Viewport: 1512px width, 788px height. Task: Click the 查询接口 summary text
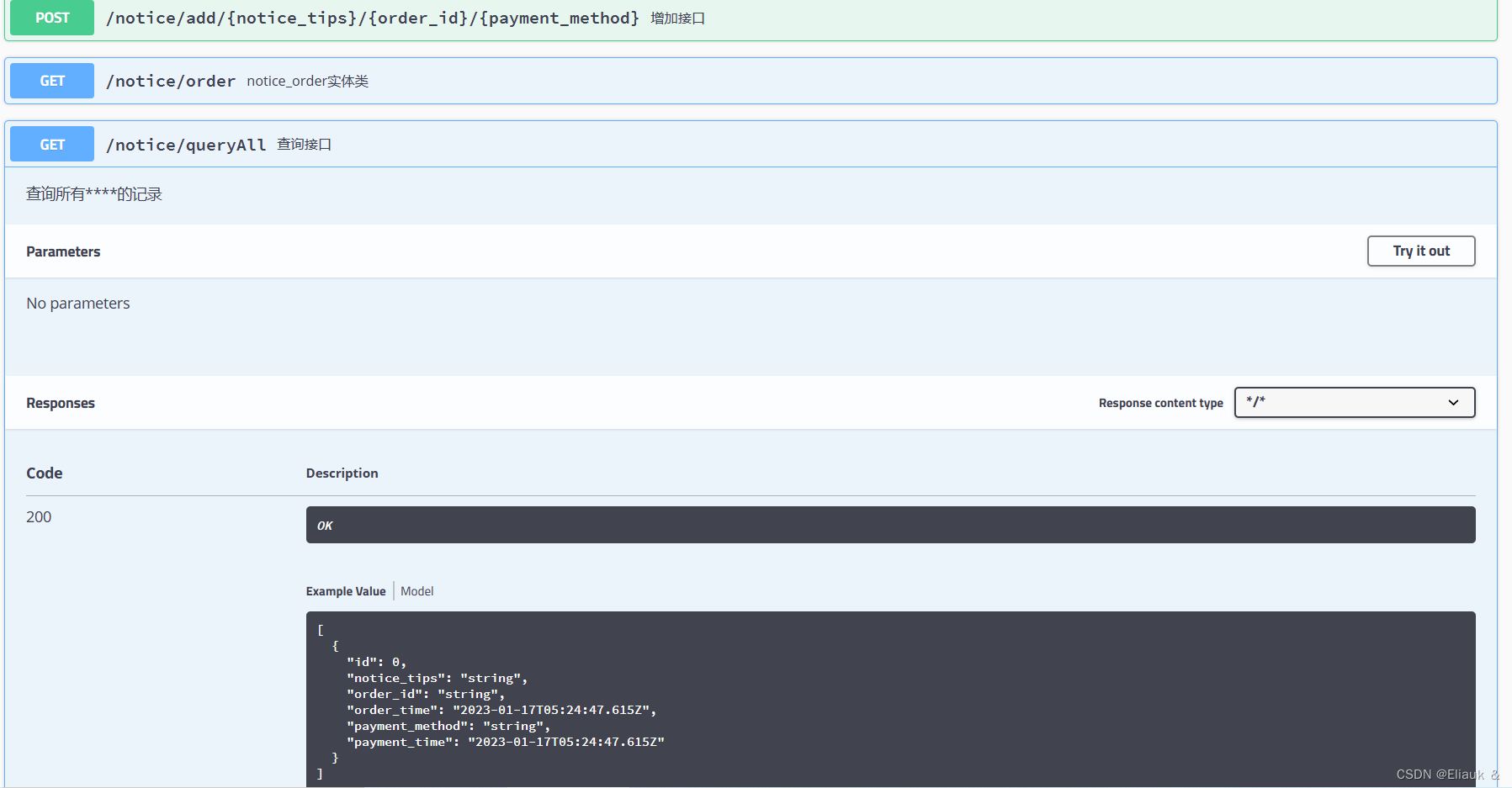point(305,145)
